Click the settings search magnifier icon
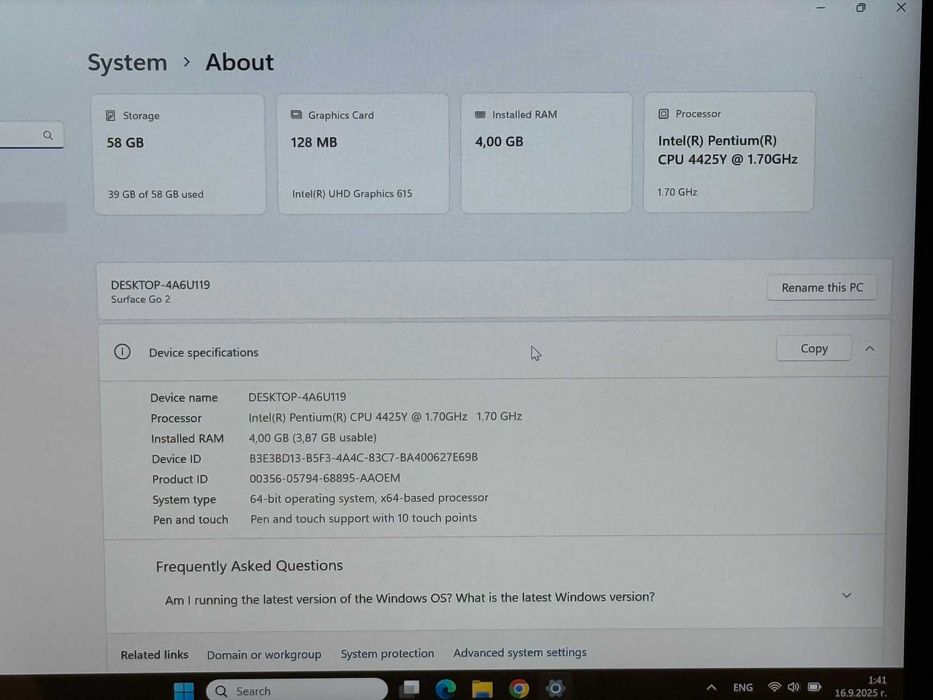The image size is (933, 700). (x=48, y=136)
